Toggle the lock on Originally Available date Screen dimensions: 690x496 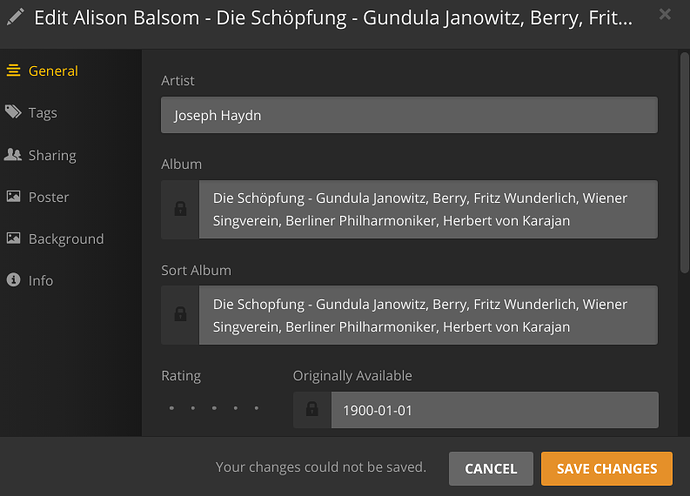click(x=312, y=410)
